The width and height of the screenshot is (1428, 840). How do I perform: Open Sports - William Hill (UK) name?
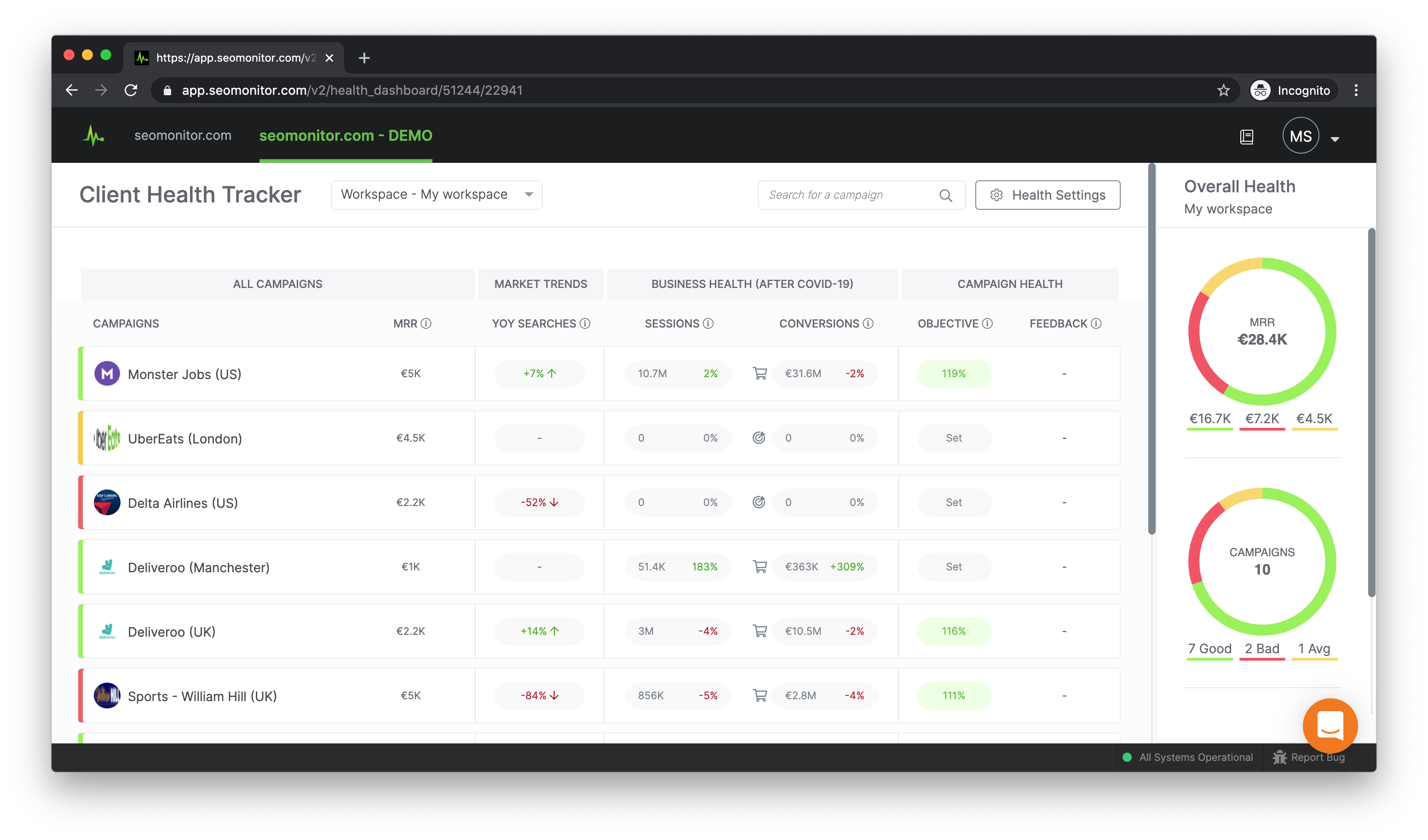pyautogui.click(x=202, y=696)
